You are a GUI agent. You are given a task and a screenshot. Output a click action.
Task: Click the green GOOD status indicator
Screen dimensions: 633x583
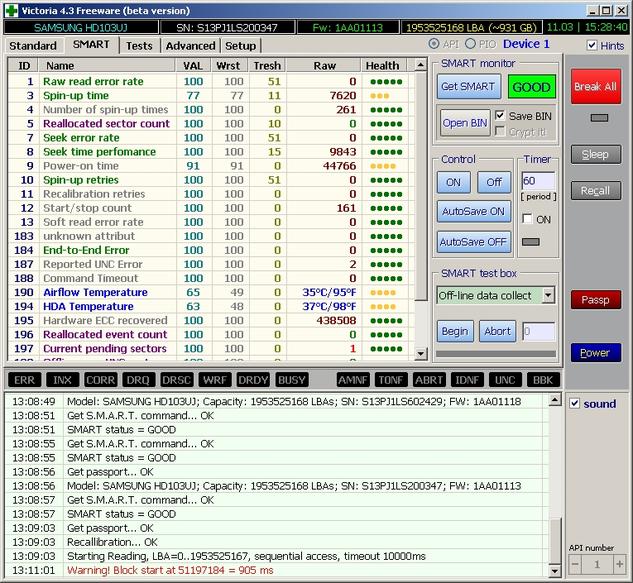pos(531,87)
